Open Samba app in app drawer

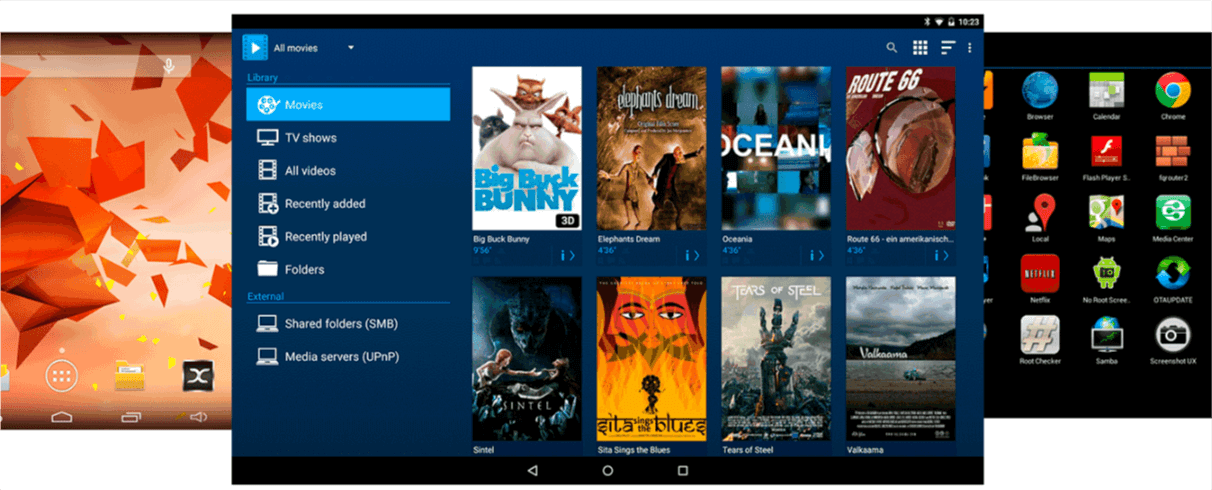tap(1106, 341)
